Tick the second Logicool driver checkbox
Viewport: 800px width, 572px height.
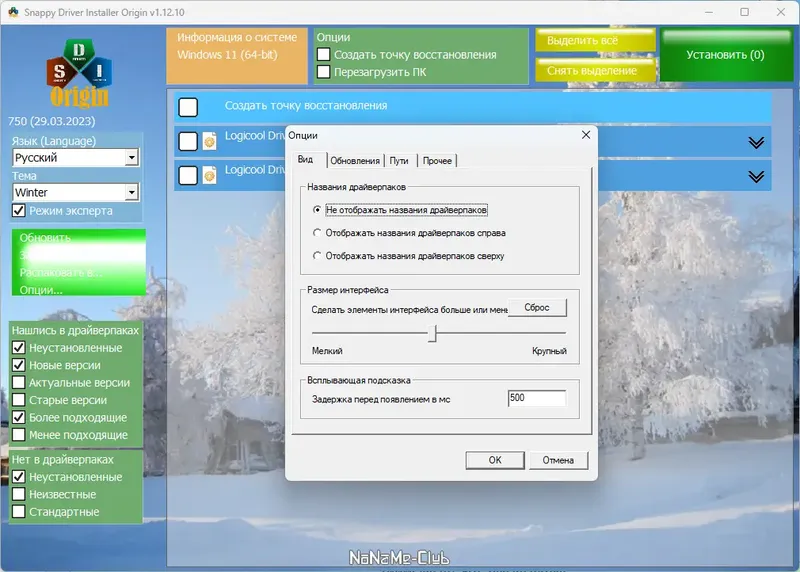[x=188, y=175]
